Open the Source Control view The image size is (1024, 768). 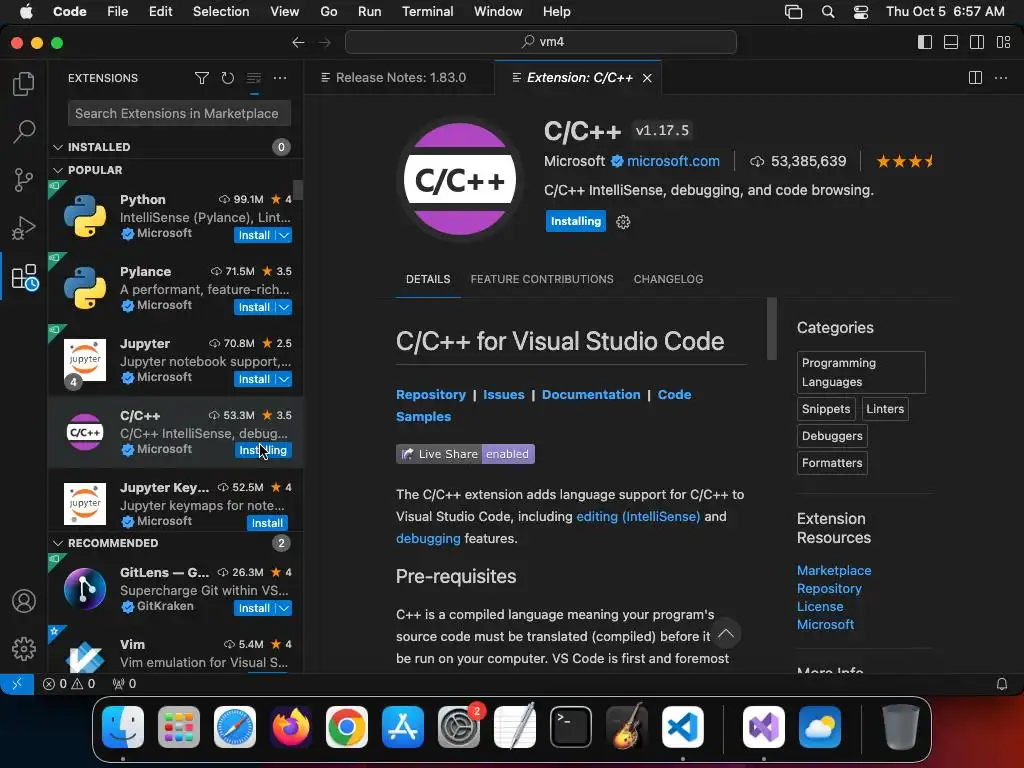pyautogui.click(x=24, y=180)
